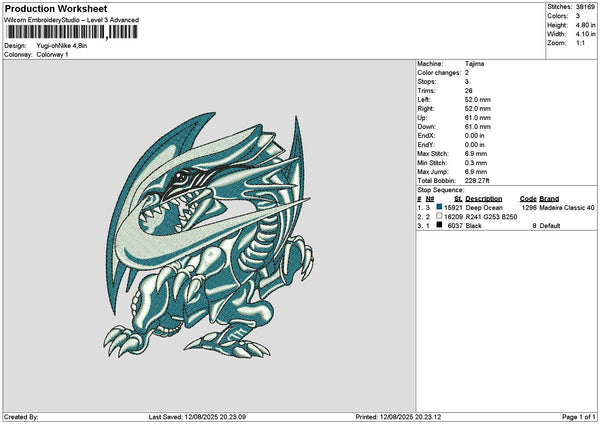Select 'Wilcom EmbroideryStudio – Level 3 Advanced' text
Image resolution: width=600 pixels, height=424 pixels.
click(71, 20)
